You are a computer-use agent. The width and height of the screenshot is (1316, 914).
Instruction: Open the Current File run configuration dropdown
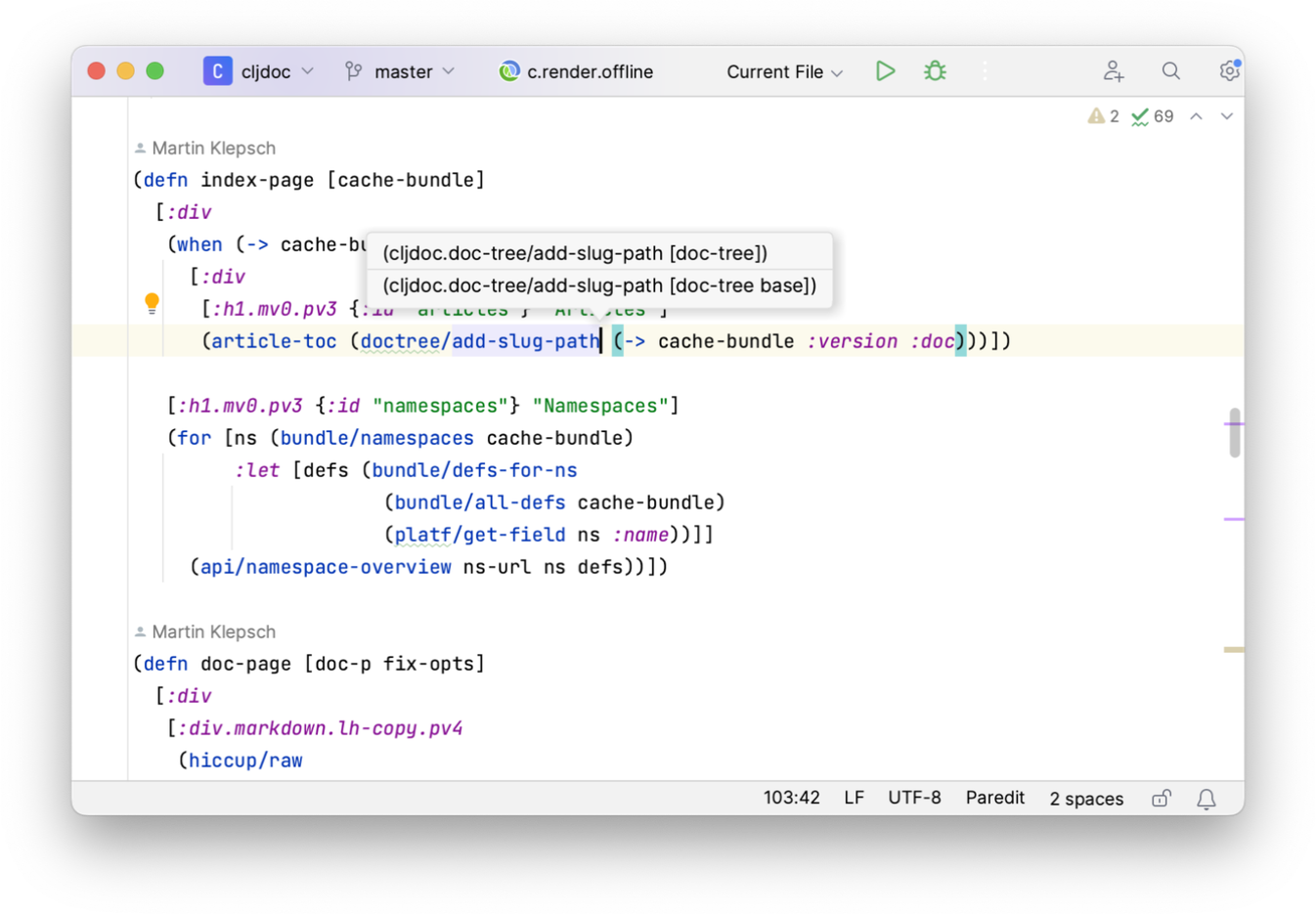coord(784,71)
